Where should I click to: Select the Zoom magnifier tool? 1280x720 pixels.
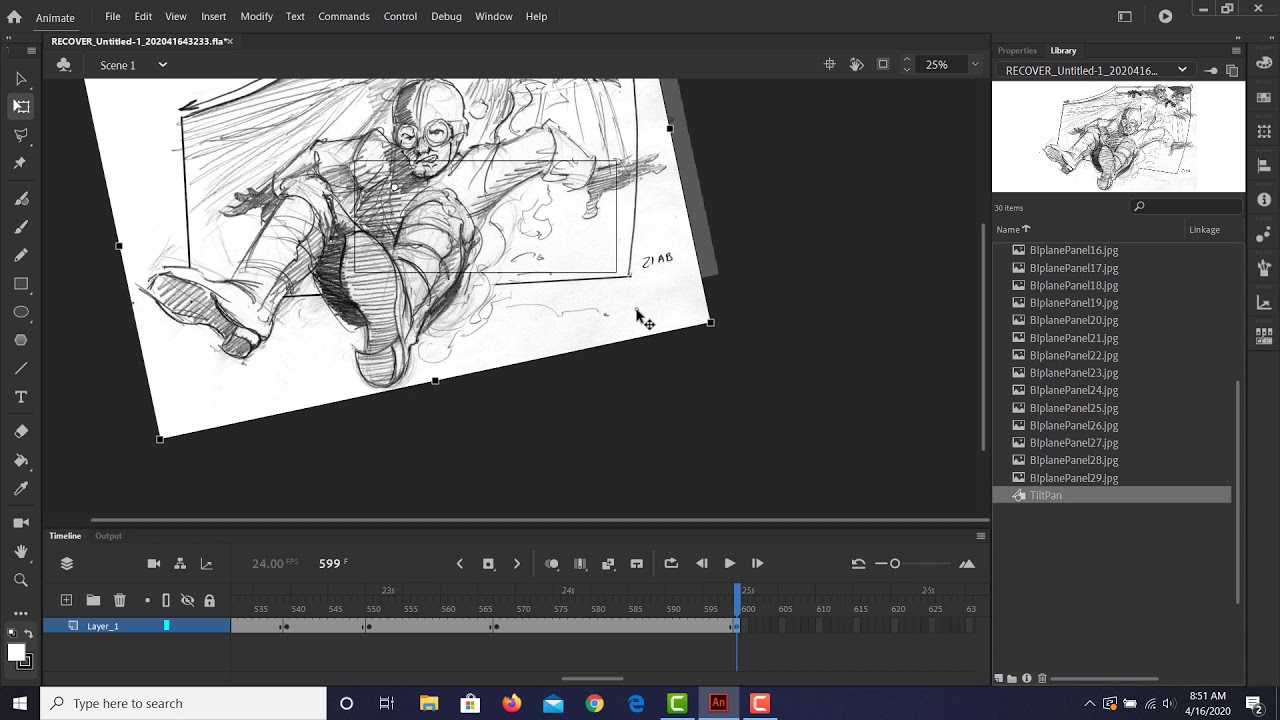coord(21,579)
